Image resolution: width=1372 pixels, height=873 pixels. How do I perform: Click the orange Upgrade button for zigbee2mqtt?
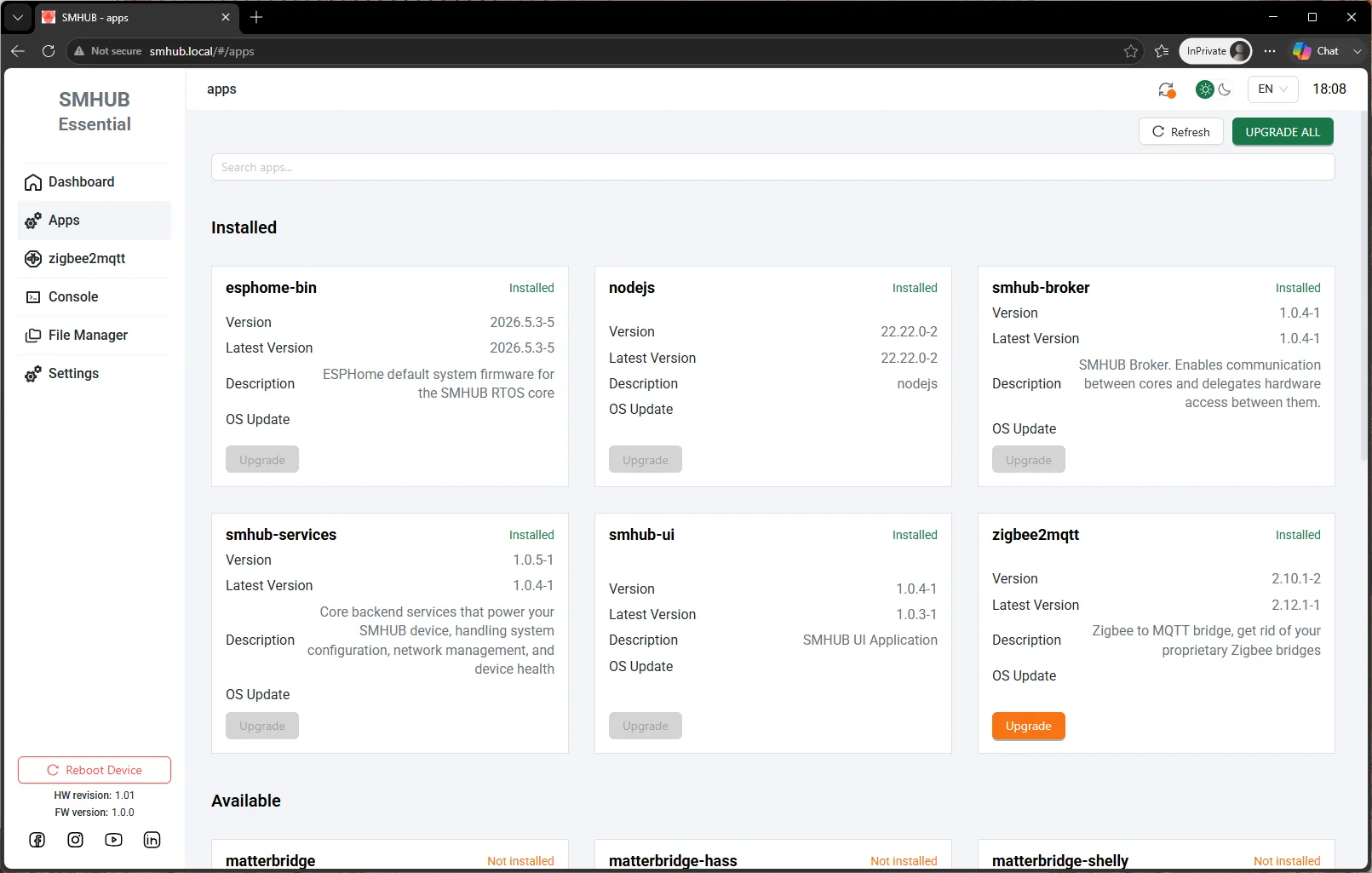click(x=1029, y=727)
